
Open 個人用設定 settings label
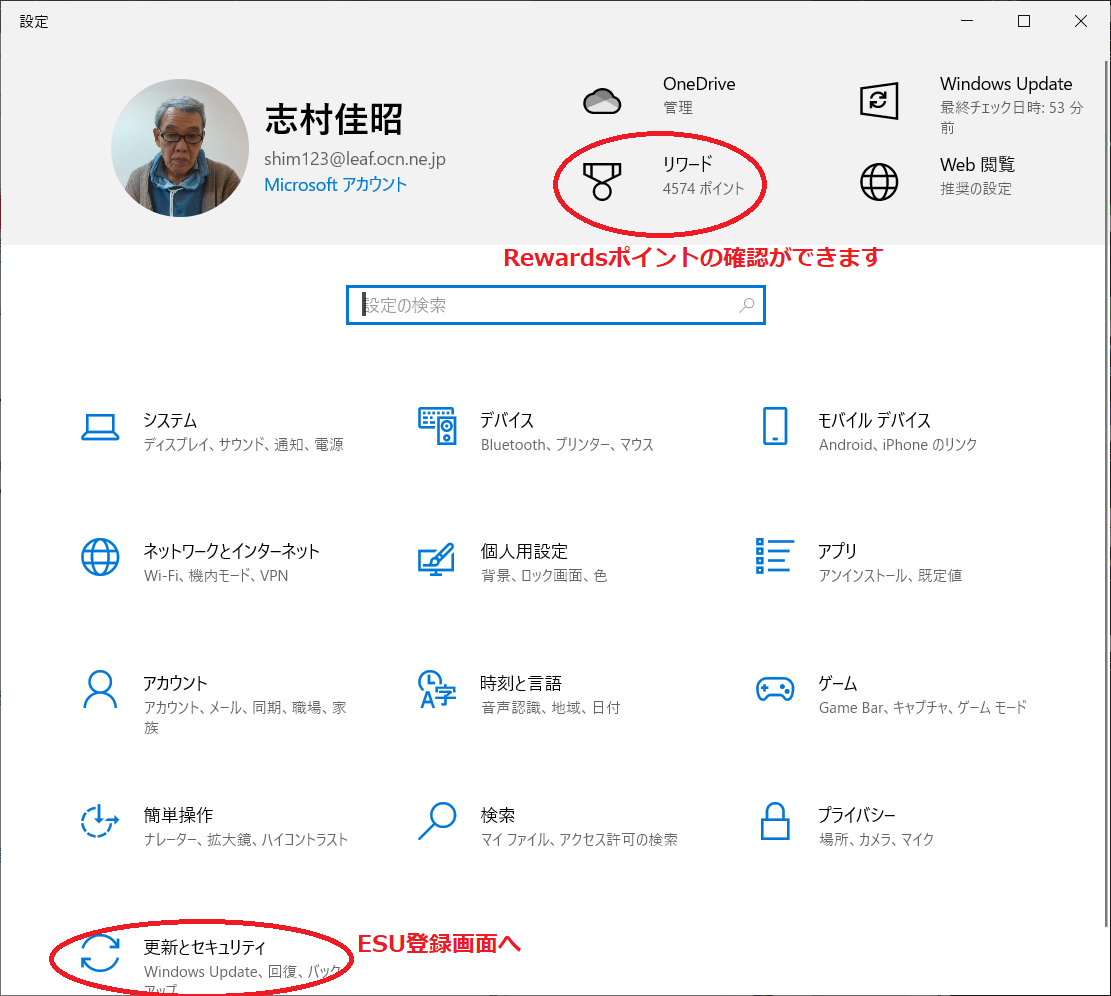[x=524, y=551]
